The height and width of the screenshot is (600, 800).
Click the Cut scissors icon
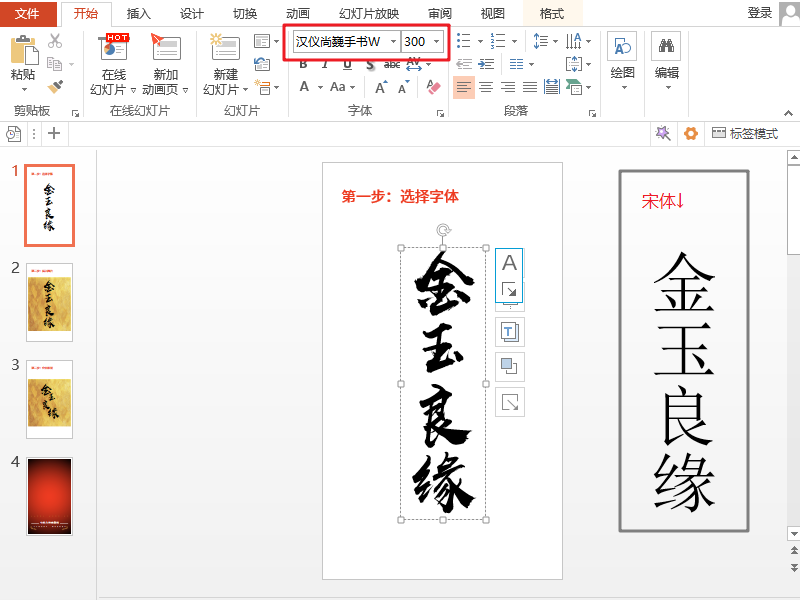pyautogui.click(x=55, y=41)
